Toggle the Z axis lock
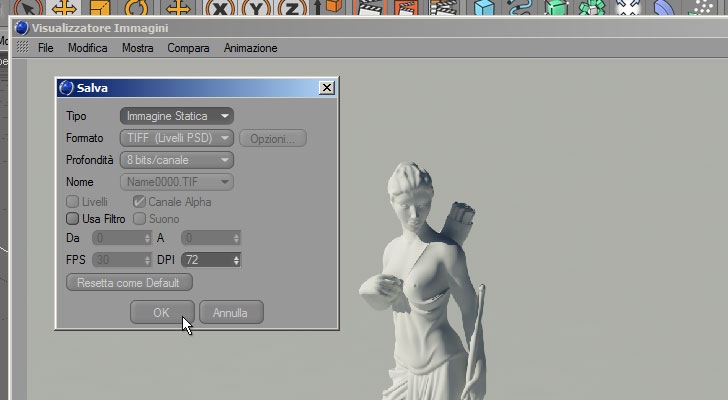Screen dimensions: 728x400 pyautogui.click(x=292, y=7)
